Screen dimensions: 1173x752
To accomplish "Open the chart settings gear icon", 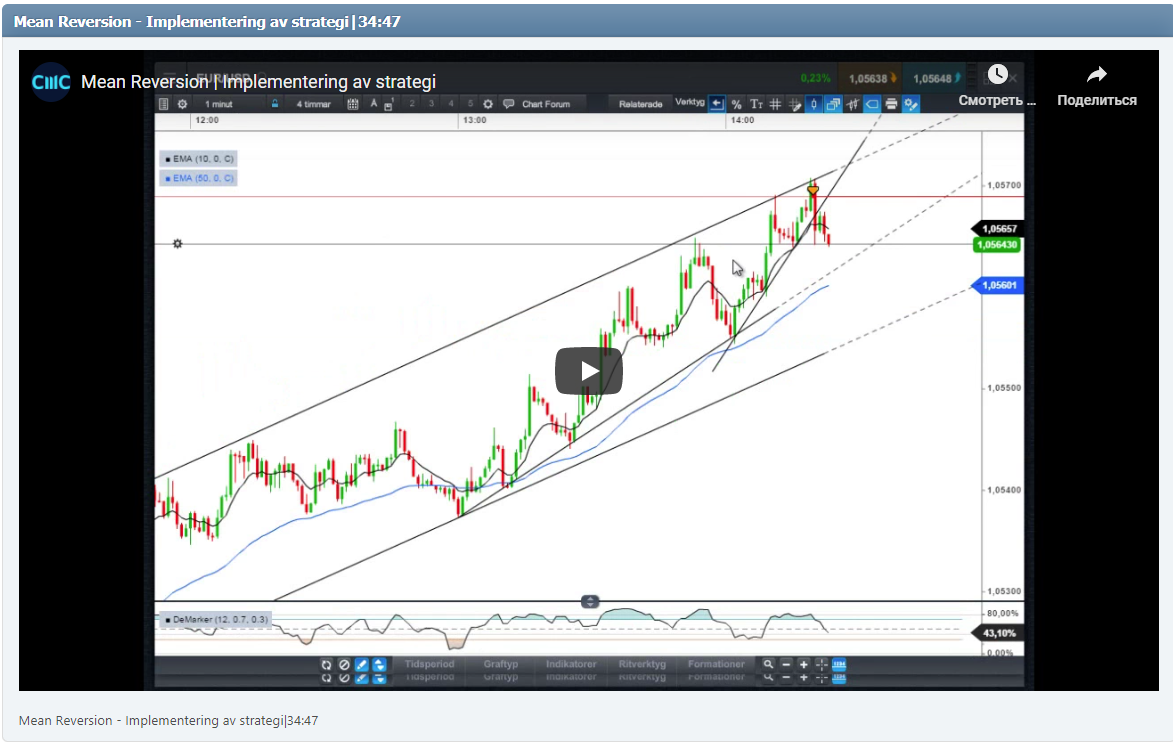I will click(182, 104).
